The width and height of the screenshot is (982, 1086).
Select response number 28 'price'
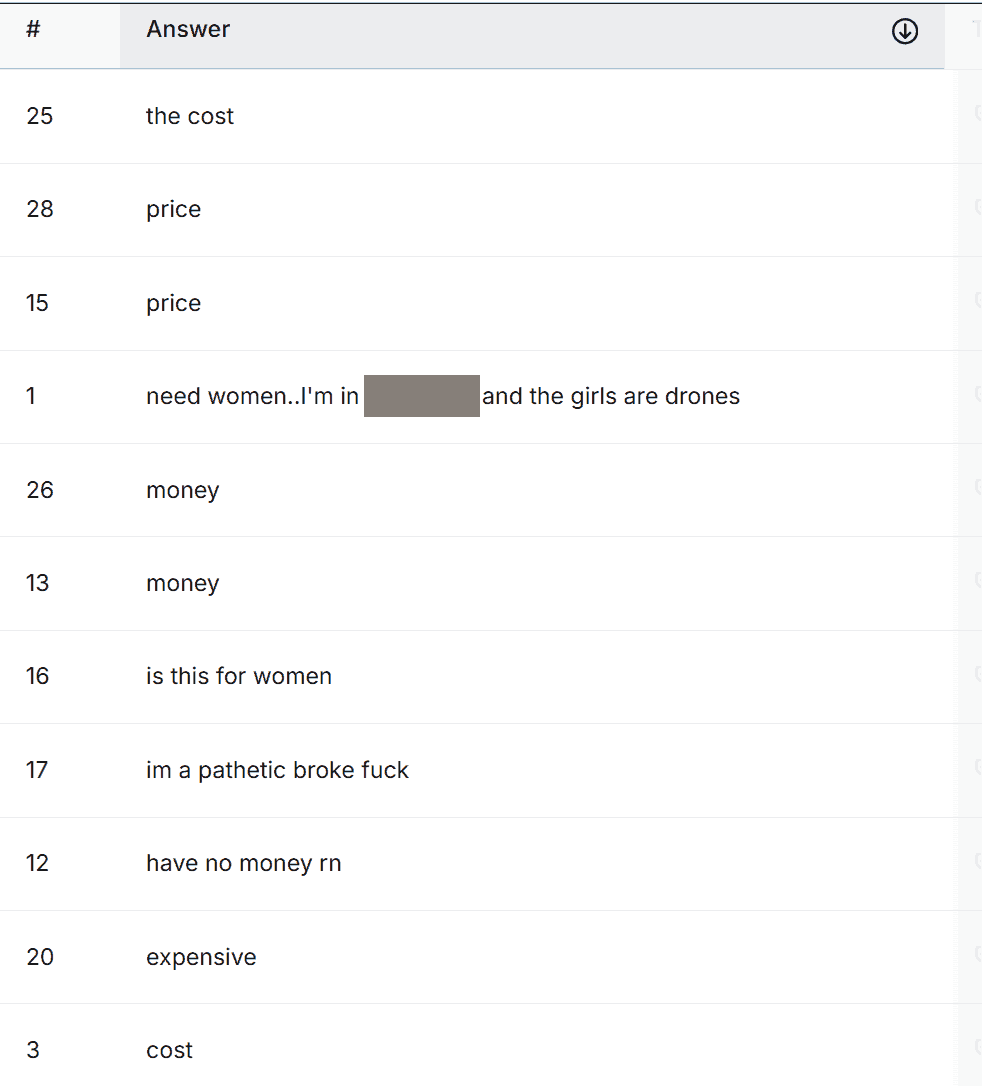491,210
